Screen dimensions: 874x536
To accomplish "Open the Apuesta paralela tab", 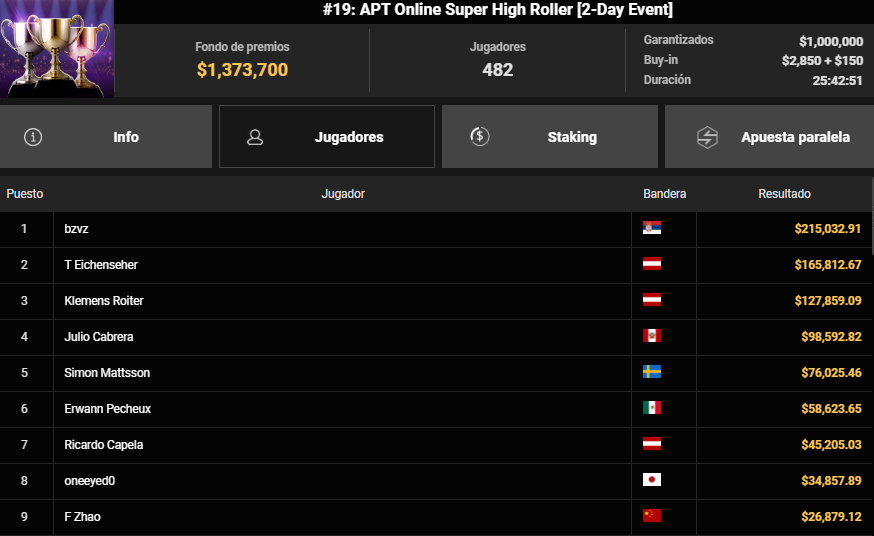I will (795, 137).
